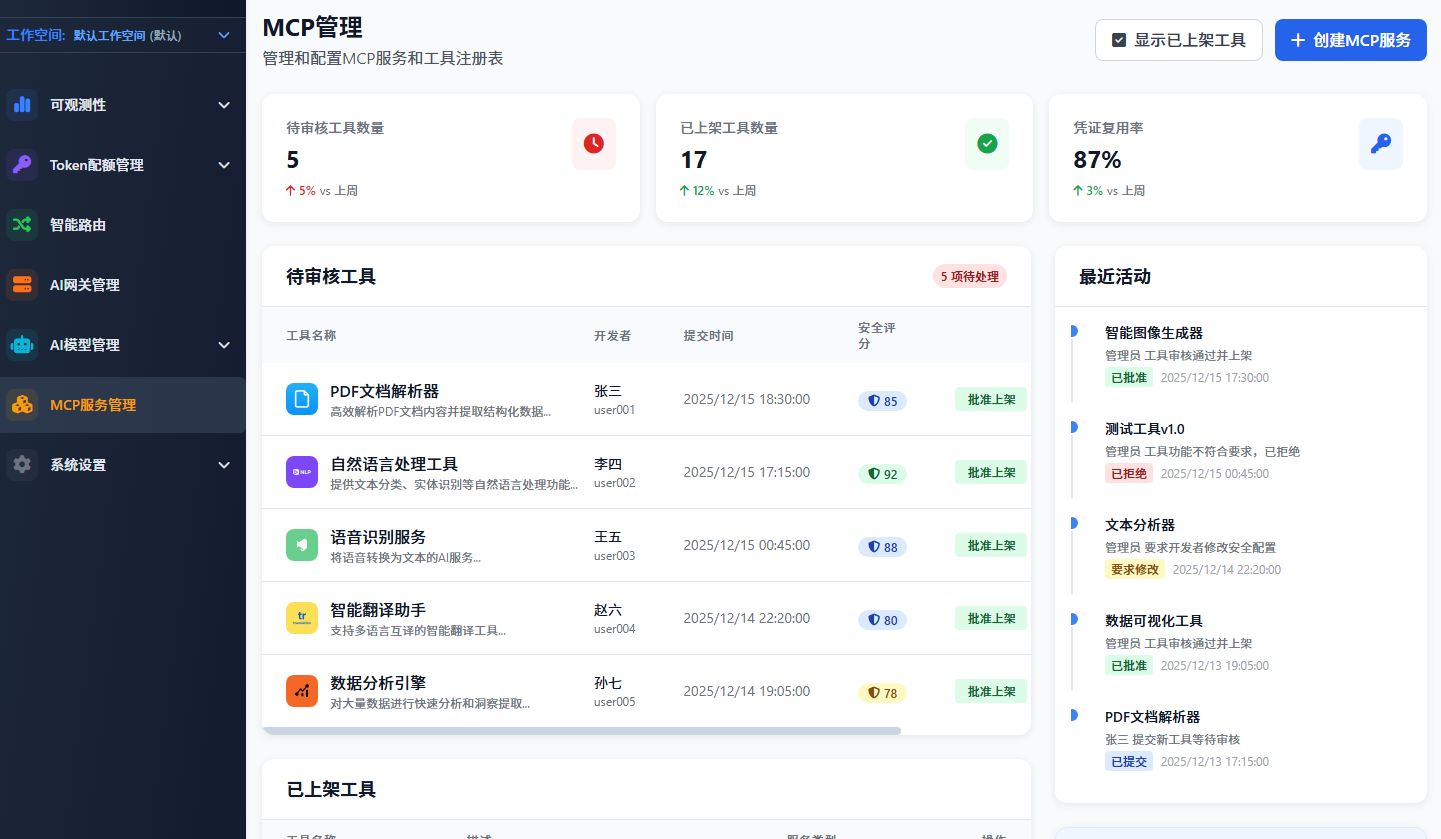Click the 创建MCP服务 button
The image size is (1441, 839).
pos(1350,41)
